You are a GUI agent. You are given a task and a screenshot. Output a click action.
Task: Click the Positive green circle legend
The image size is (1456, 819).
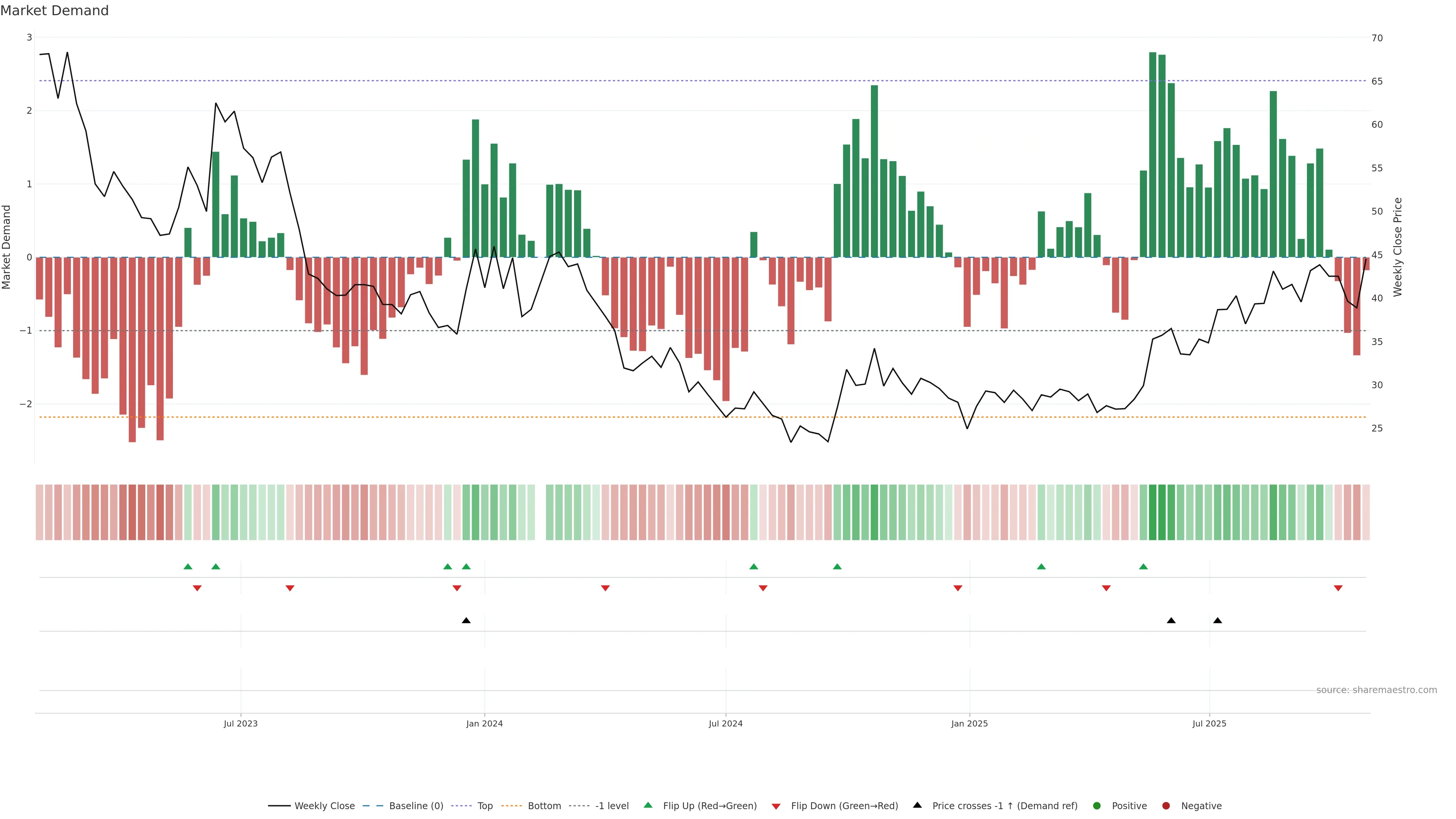(1097, 806)
